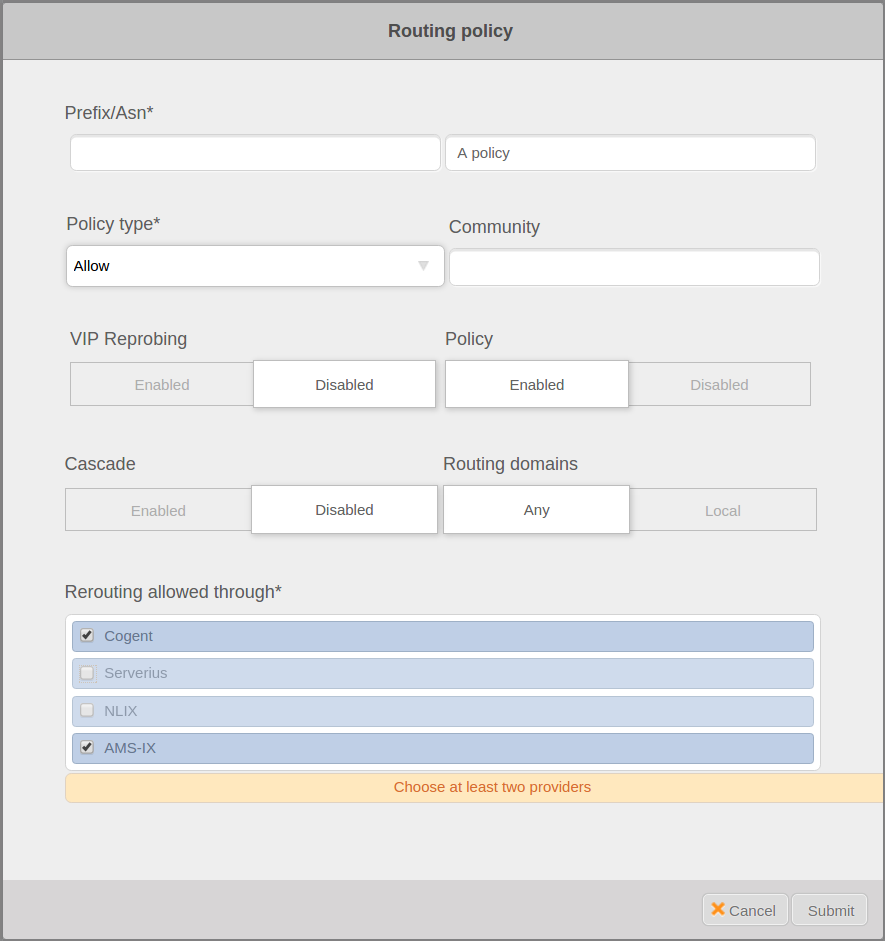Set Policy to Disabled
The image size is (885, 941).
[719, 384]
